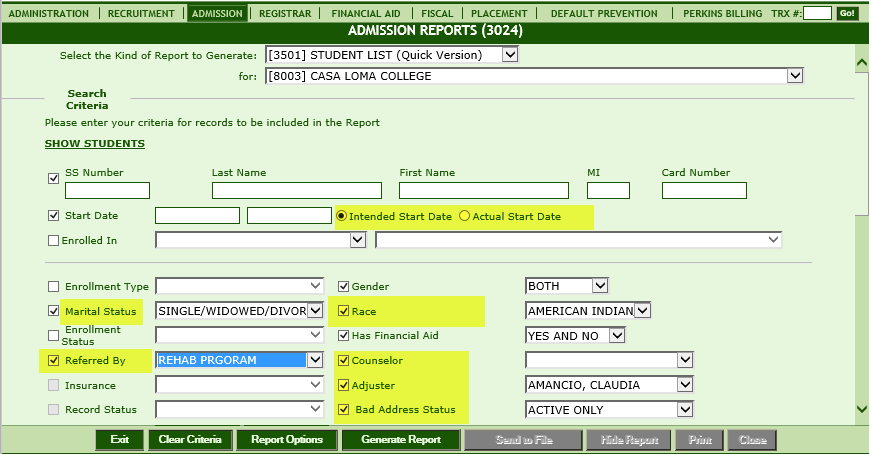The height and width of the screenshot is (454, 871).
Task: Click the scroll down arrow
Action: (x=862, y=409)
